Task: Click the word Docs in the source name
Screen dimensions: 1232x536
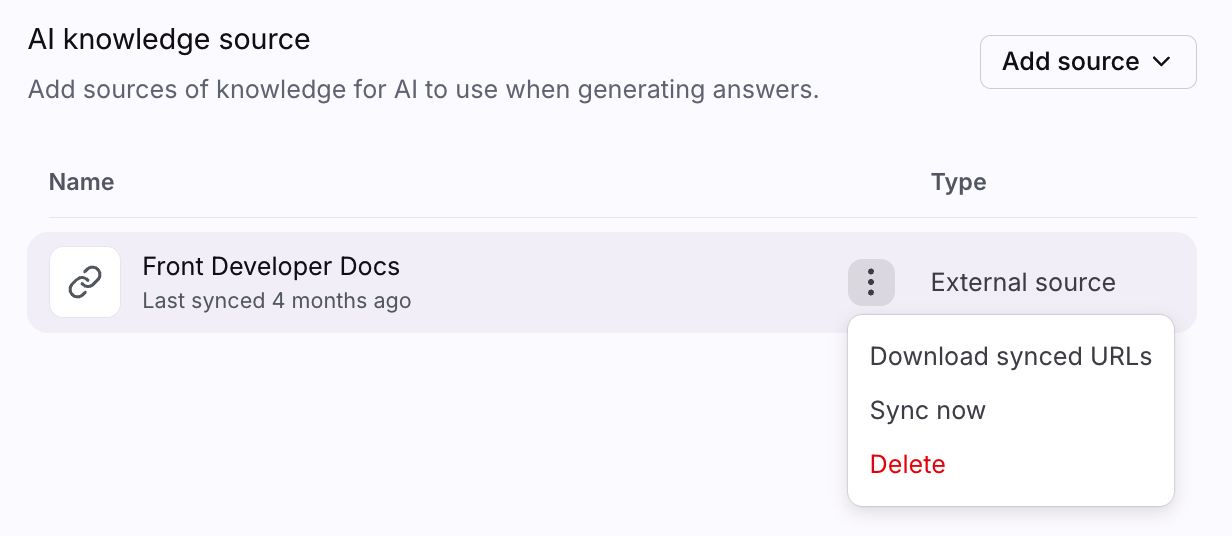Action: [370, 267]
